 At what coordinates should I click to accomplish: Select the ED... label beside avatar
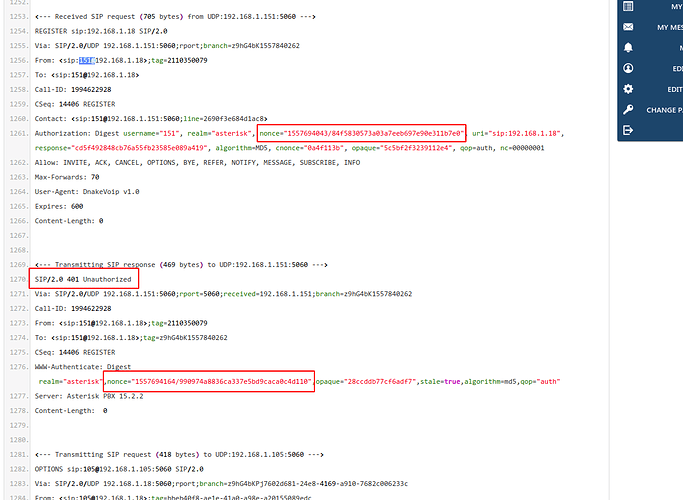(x=677, y=69)
